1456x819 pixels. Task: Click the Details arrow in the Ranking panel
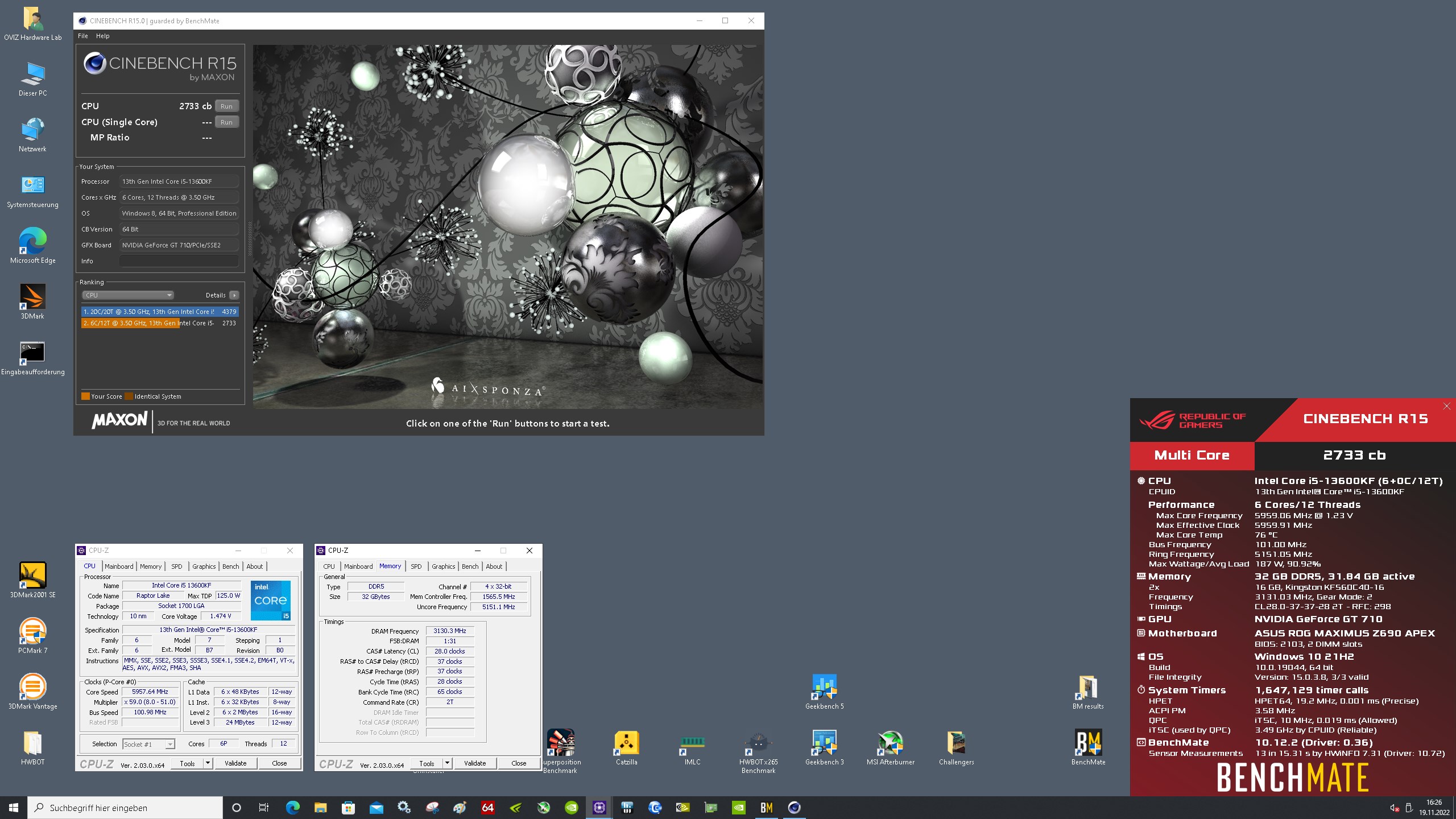(234, 295)
